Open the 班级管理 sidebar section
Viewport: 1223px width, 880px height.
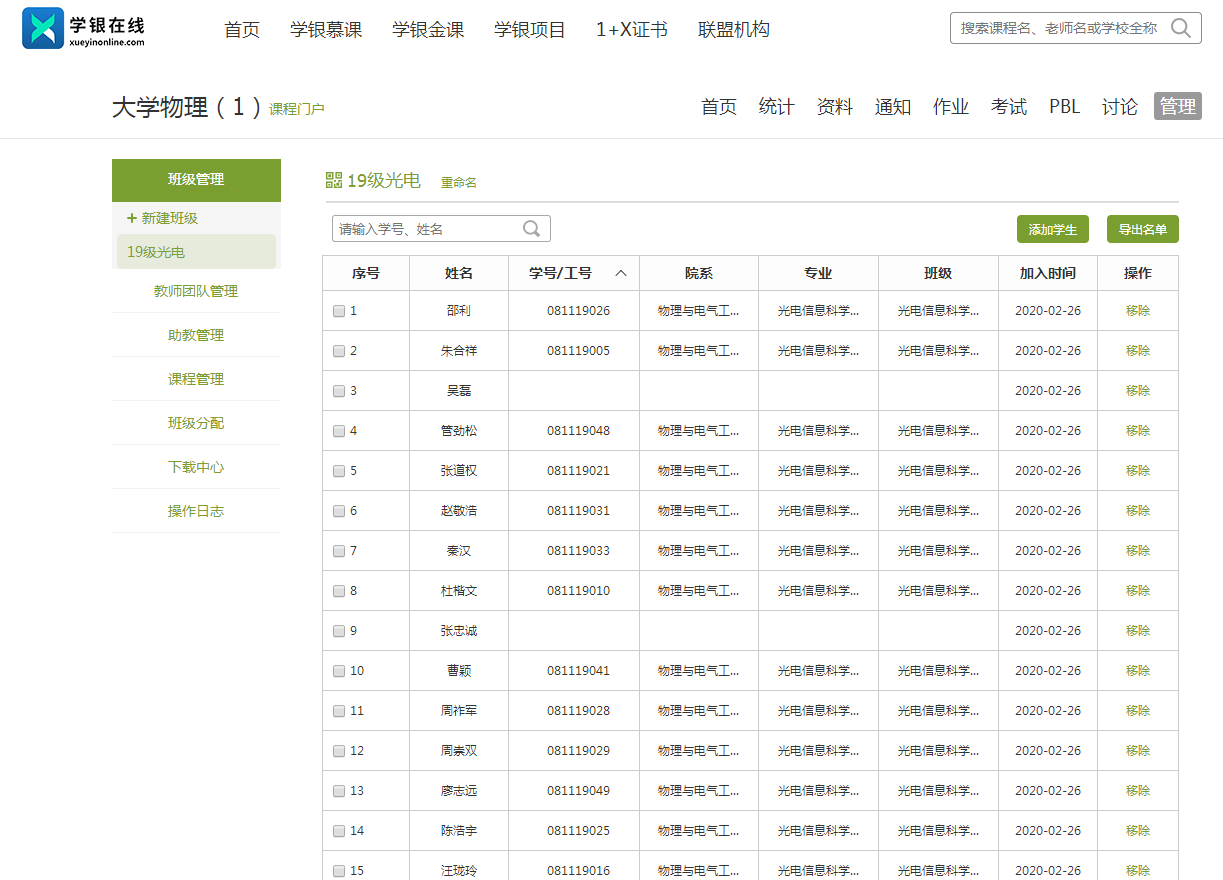coord(196,180)
